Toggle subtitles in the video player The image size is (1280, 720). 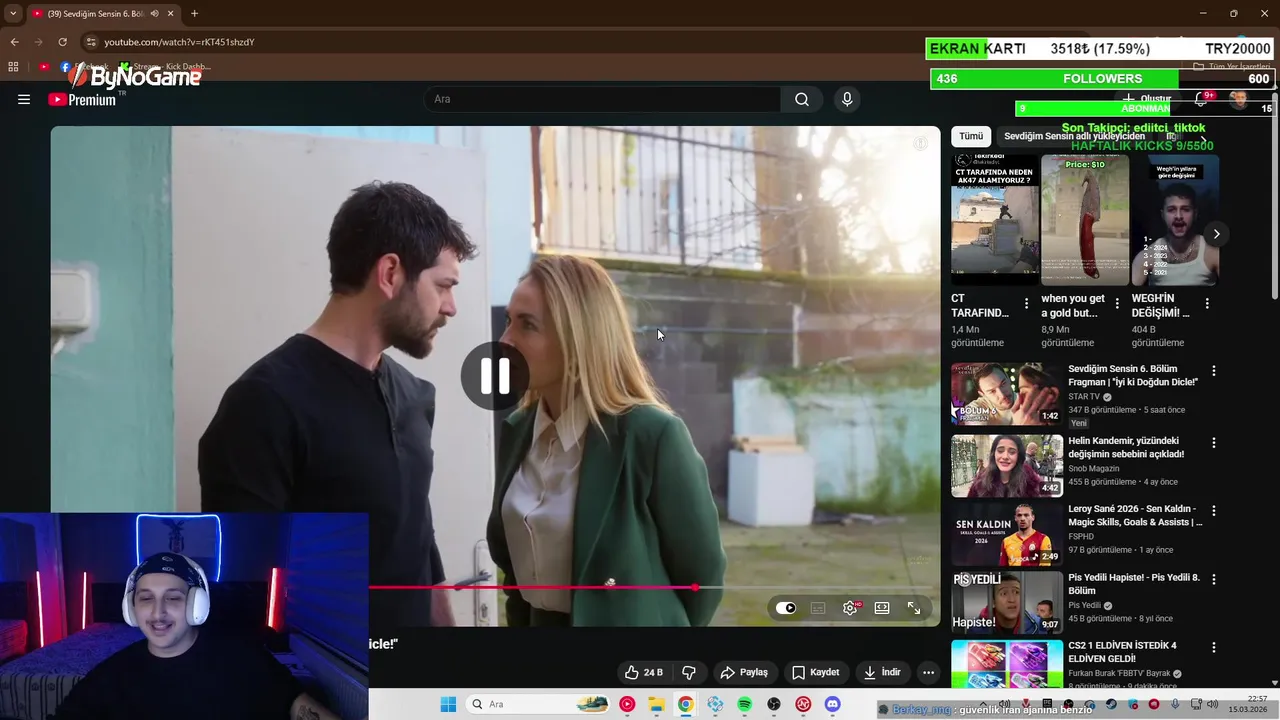click(x=818, y=608)
